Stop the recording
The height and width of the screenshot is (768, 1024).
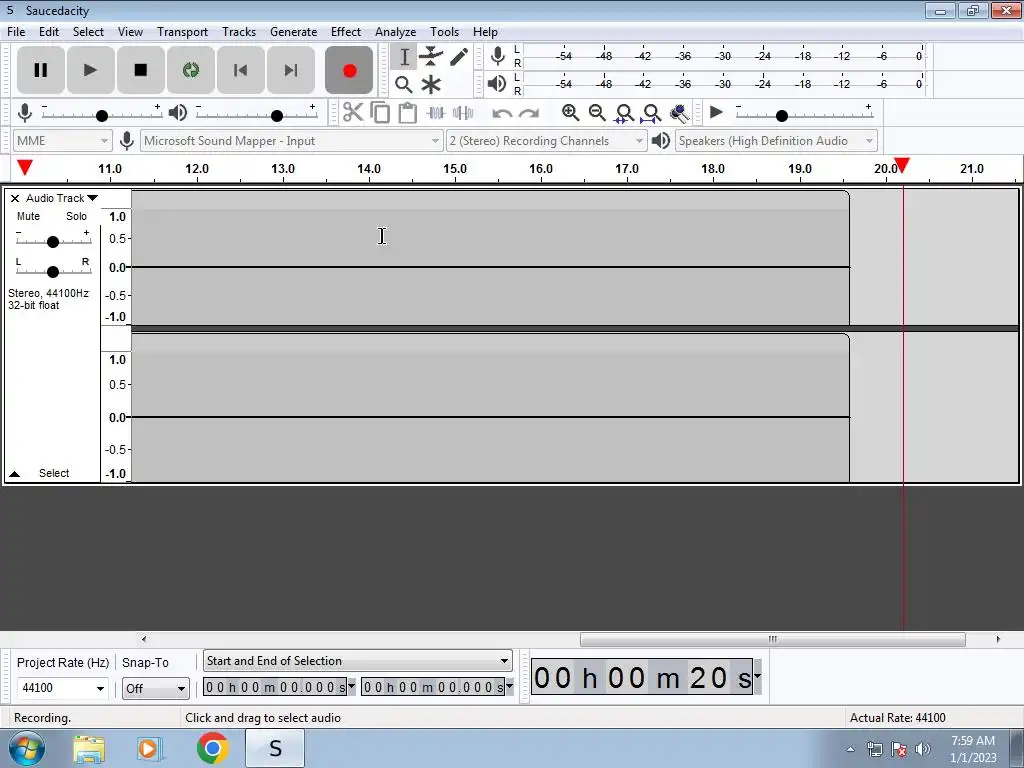140,70
